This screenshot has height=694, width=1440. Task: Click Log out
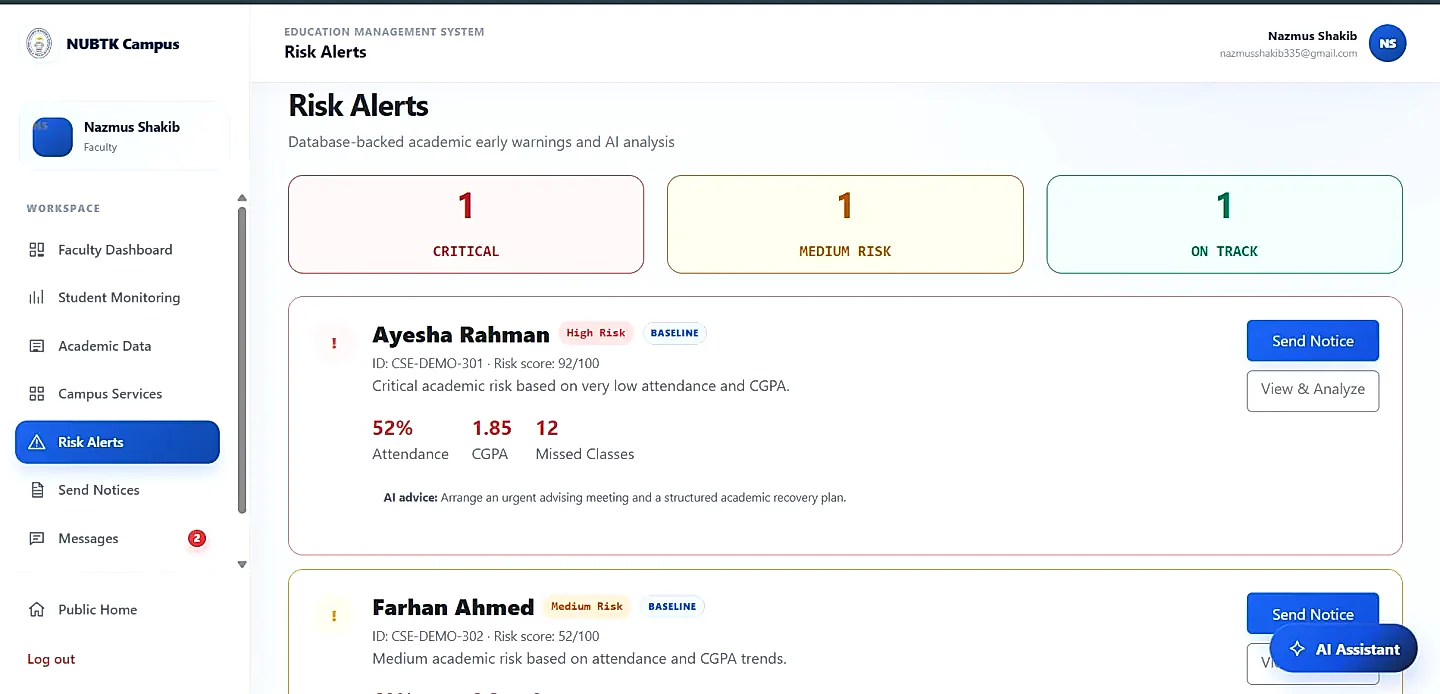click(51, 659)
